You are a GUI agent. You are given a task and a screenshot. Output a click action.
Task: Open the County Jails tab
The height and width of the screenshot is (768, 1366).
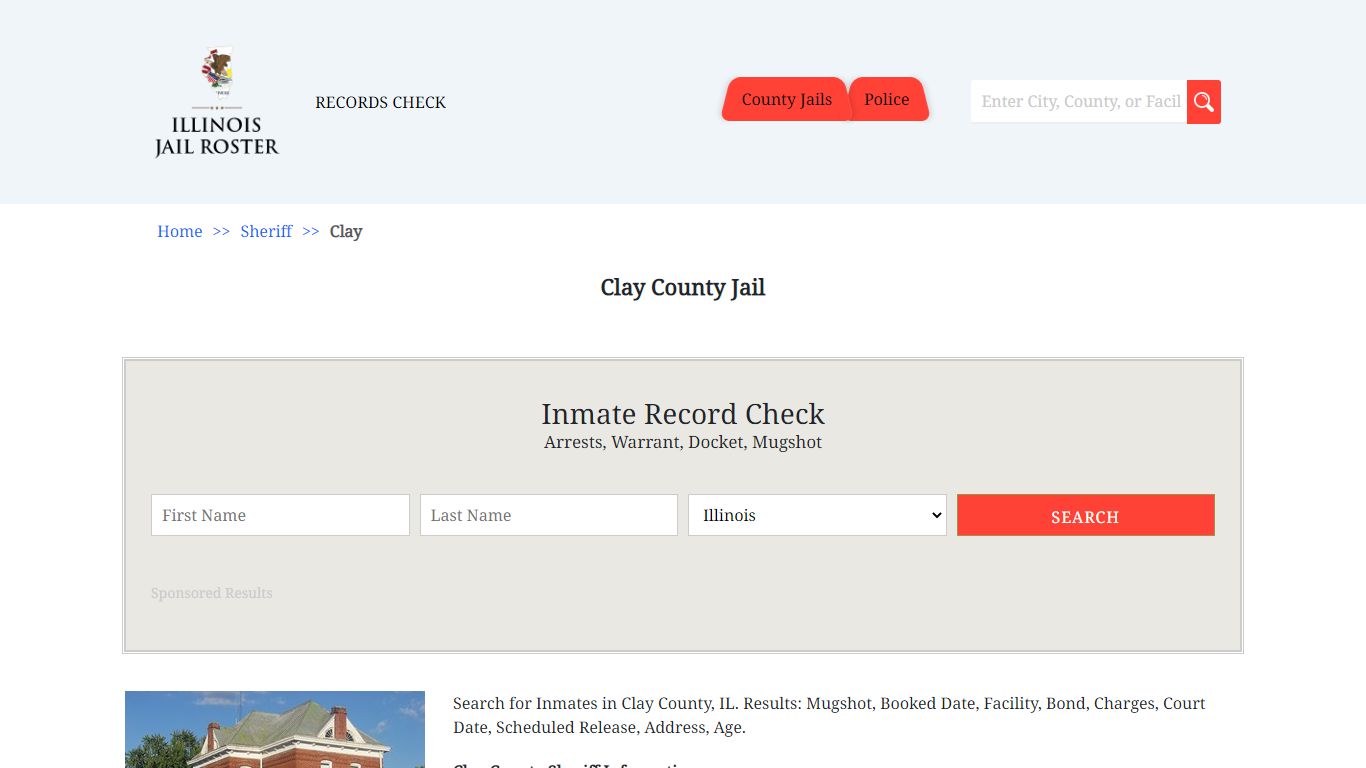click(x=786, y=99)
